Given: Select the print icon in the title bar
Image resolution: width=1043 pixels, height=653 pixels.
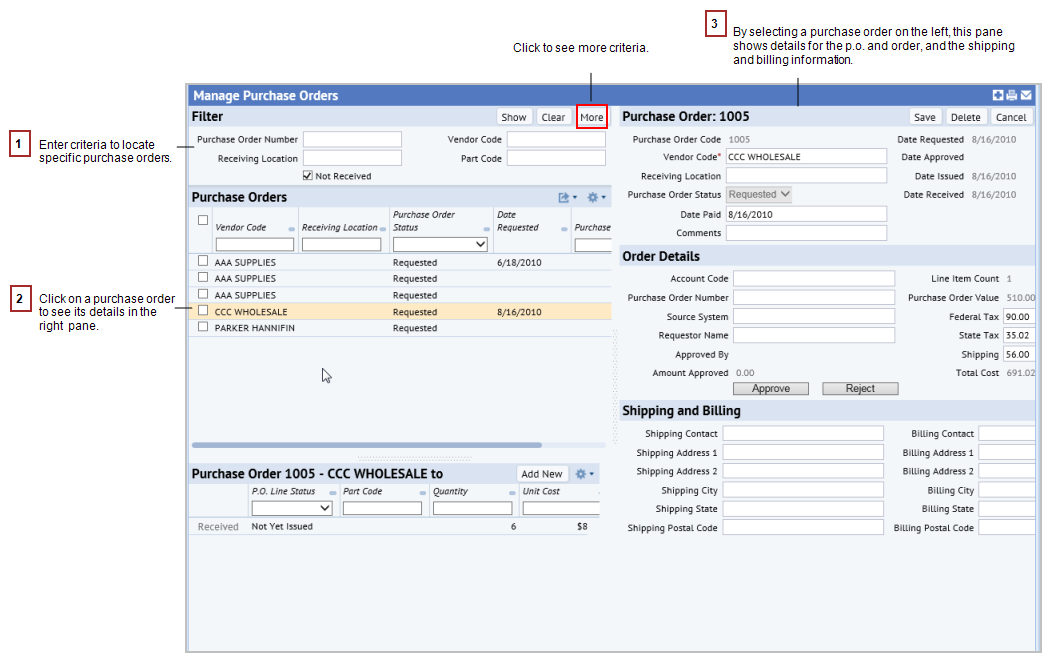Looking at the screenshot, I should (x=1011, y=95).
